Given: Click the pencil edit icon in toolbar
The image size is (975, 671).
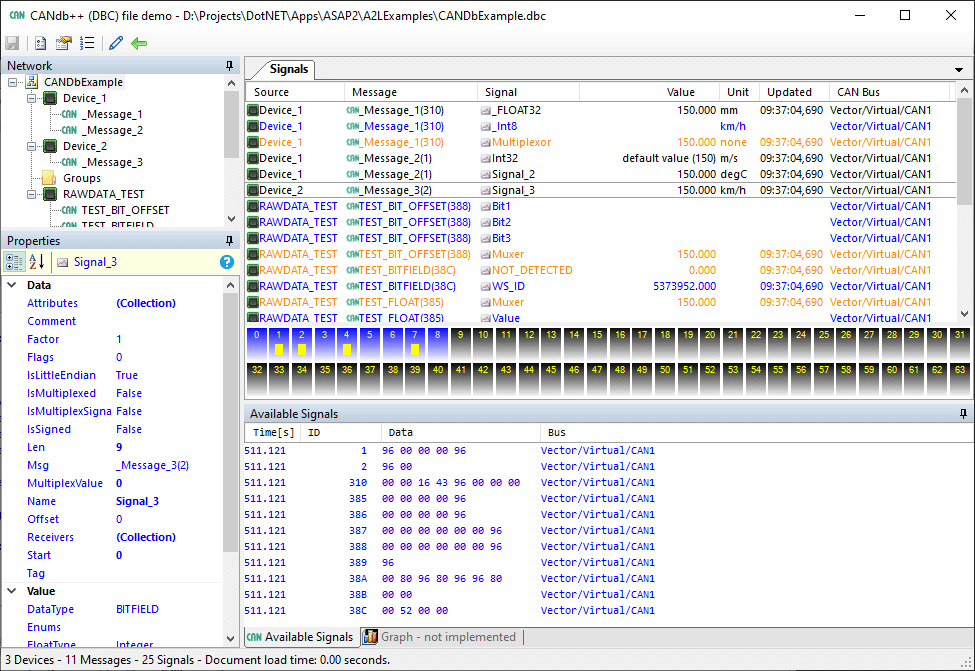Looking at the screenshot, I should click(x=116, y=43).
